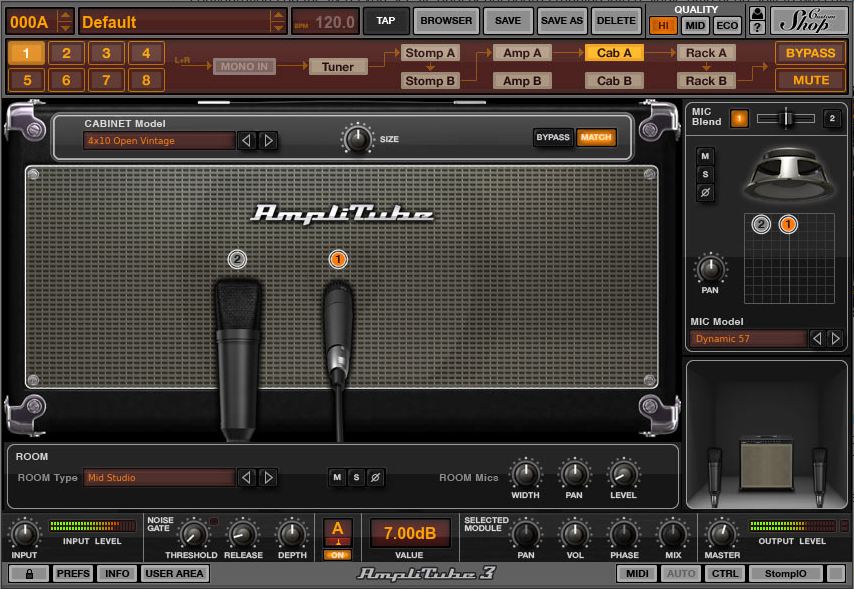
Task: Open the Amp A module
Action: [x=522, y=53]
